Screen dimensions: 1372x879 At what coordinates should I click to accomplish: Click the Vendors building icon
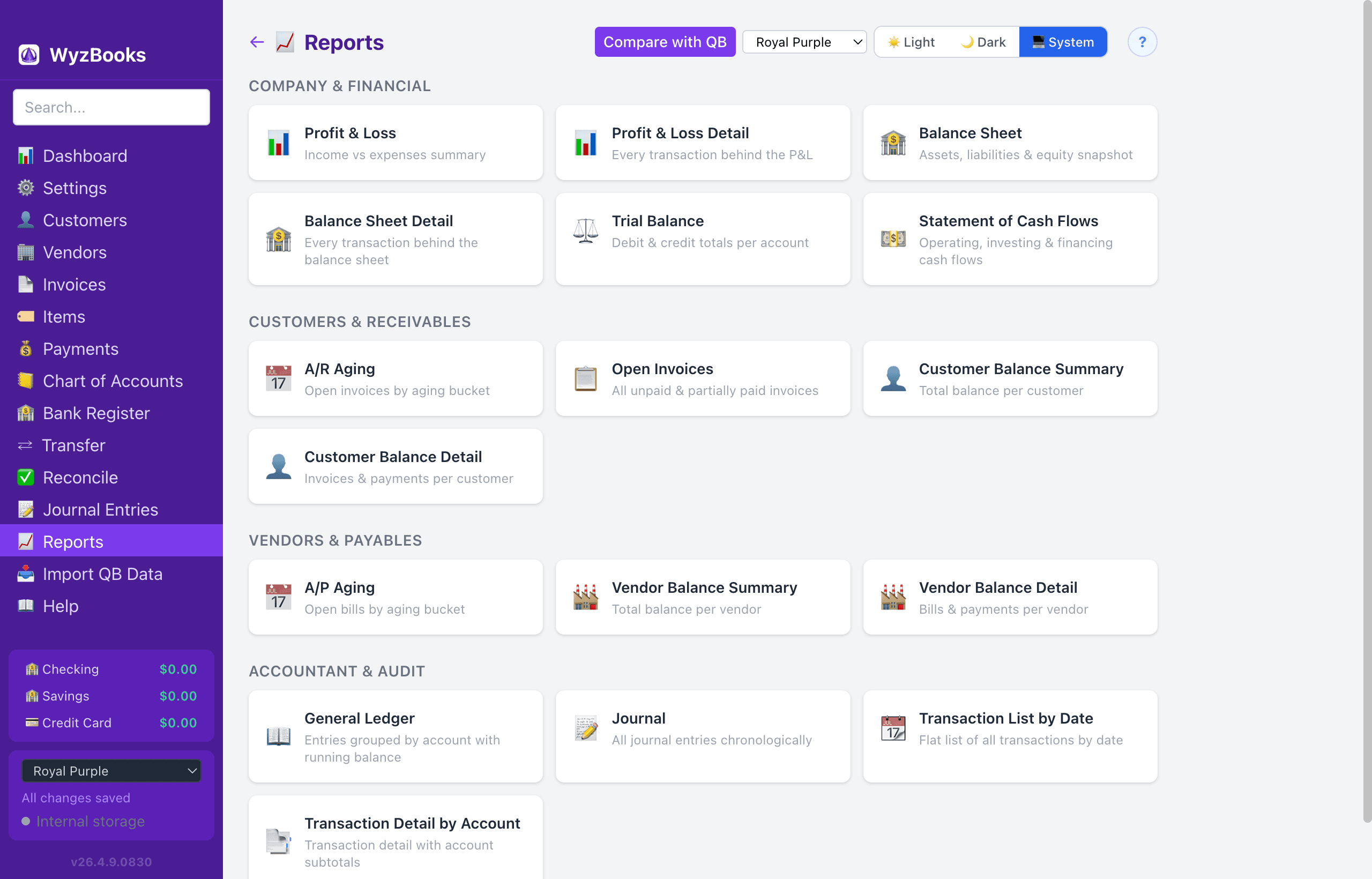(26, 252)
